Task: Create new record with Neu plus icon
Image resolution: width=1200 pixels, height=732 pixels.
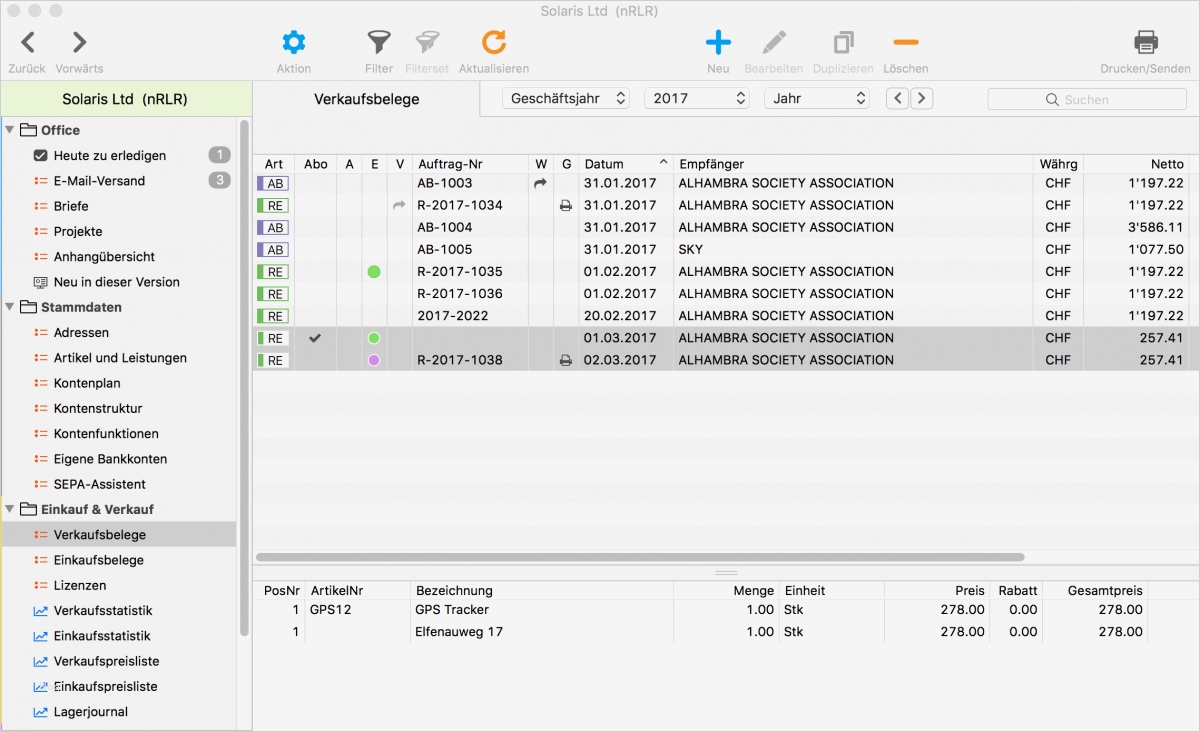Action: click(x=718, y=43)
